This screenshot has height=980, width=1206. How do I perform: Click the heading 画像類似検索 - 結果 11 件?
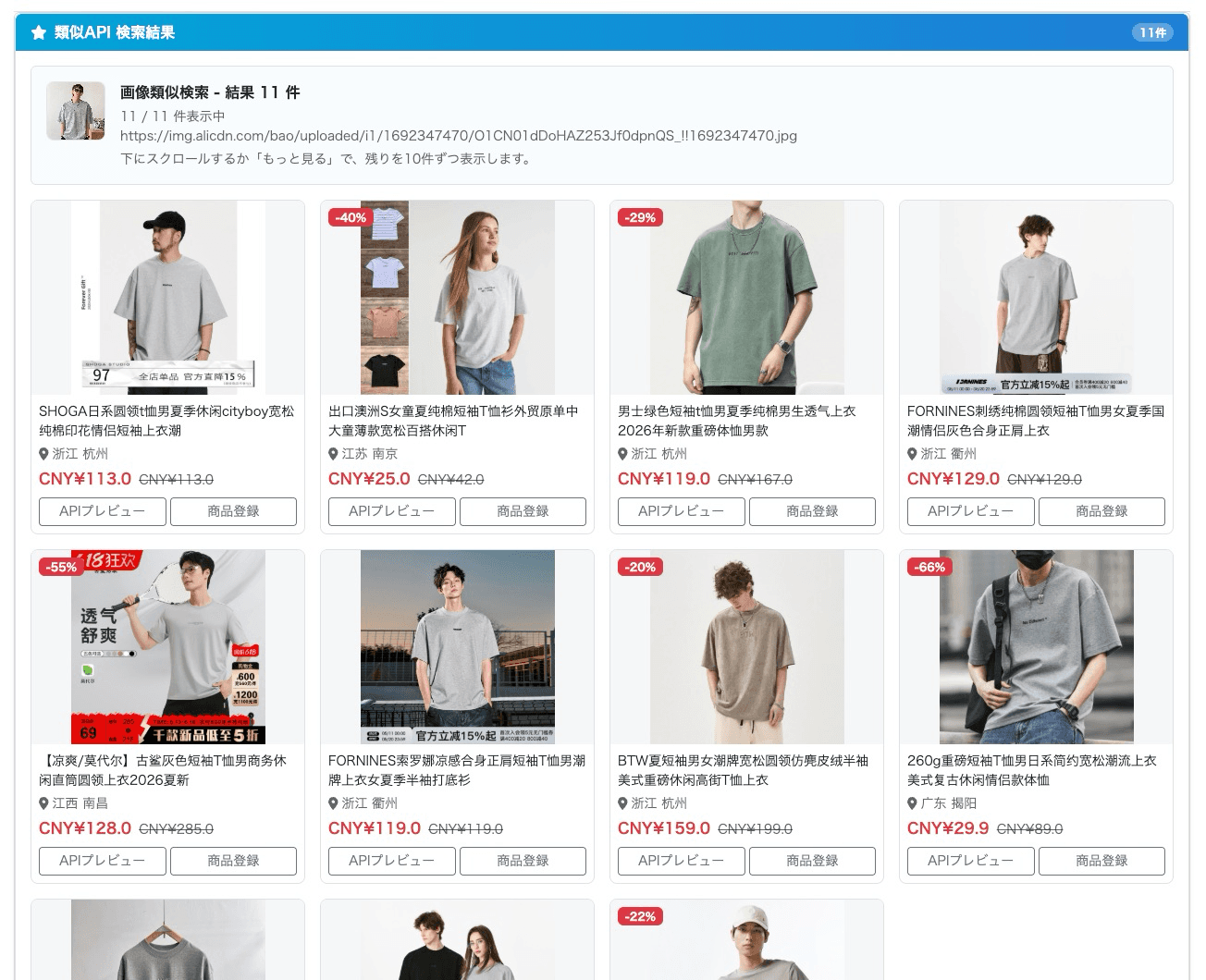[210, 92]
